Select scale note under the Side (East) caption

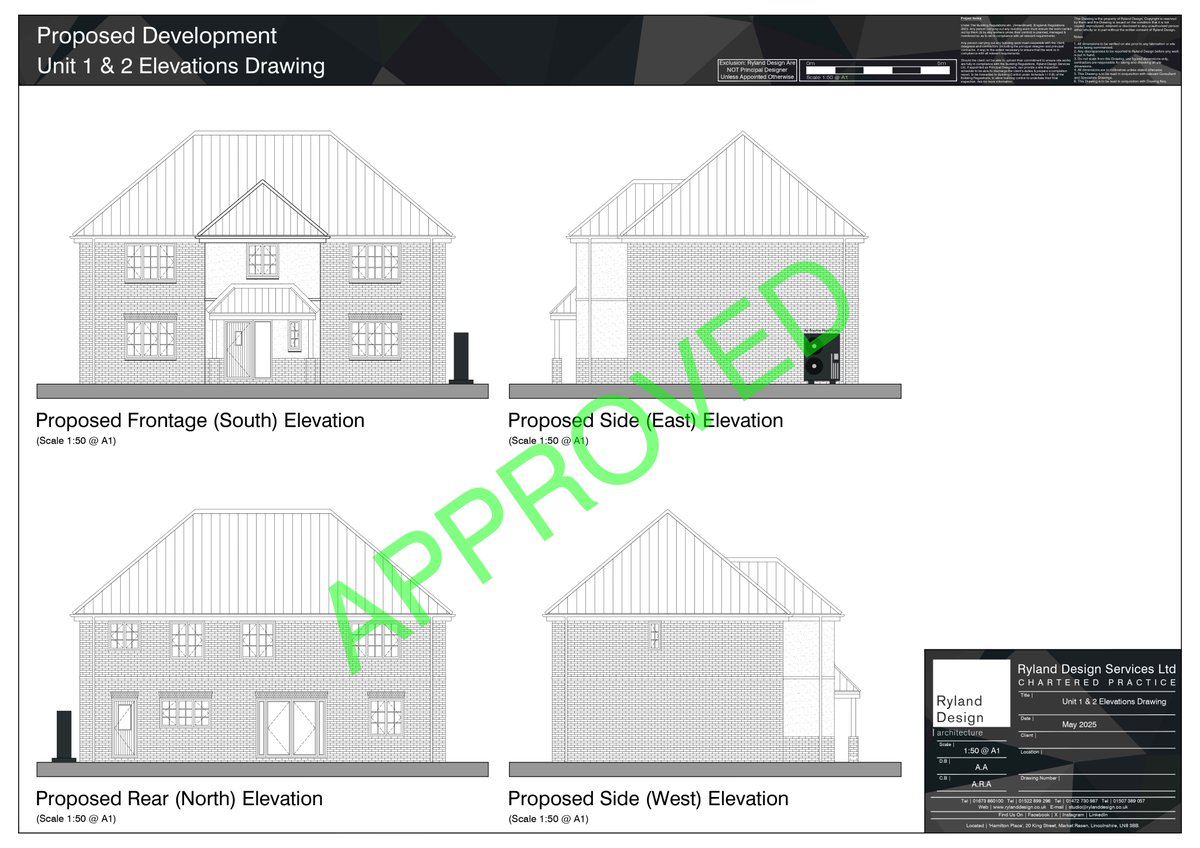click(x=548, y=440)
